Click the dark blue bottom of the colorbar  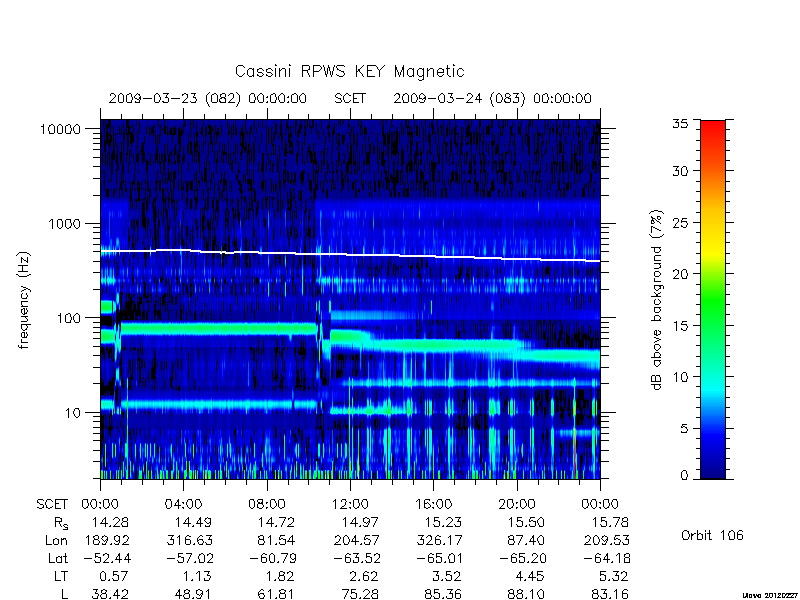coord(713,472)
